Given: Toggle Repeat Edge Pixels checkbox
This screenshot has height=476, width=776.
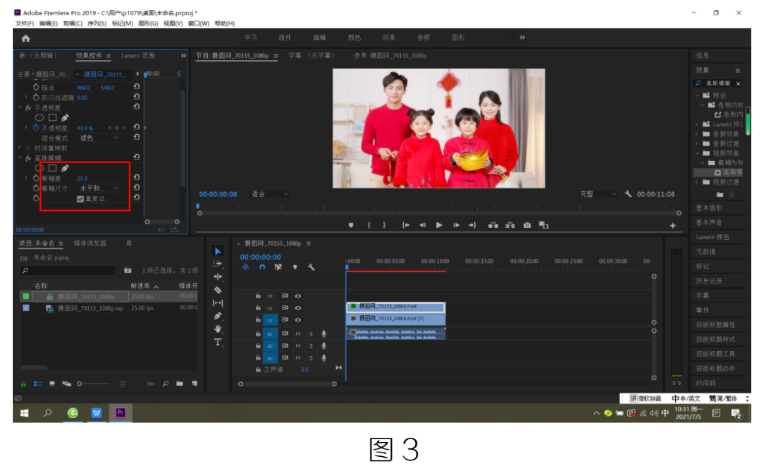Looking at the screenshot, I should 80,199.
